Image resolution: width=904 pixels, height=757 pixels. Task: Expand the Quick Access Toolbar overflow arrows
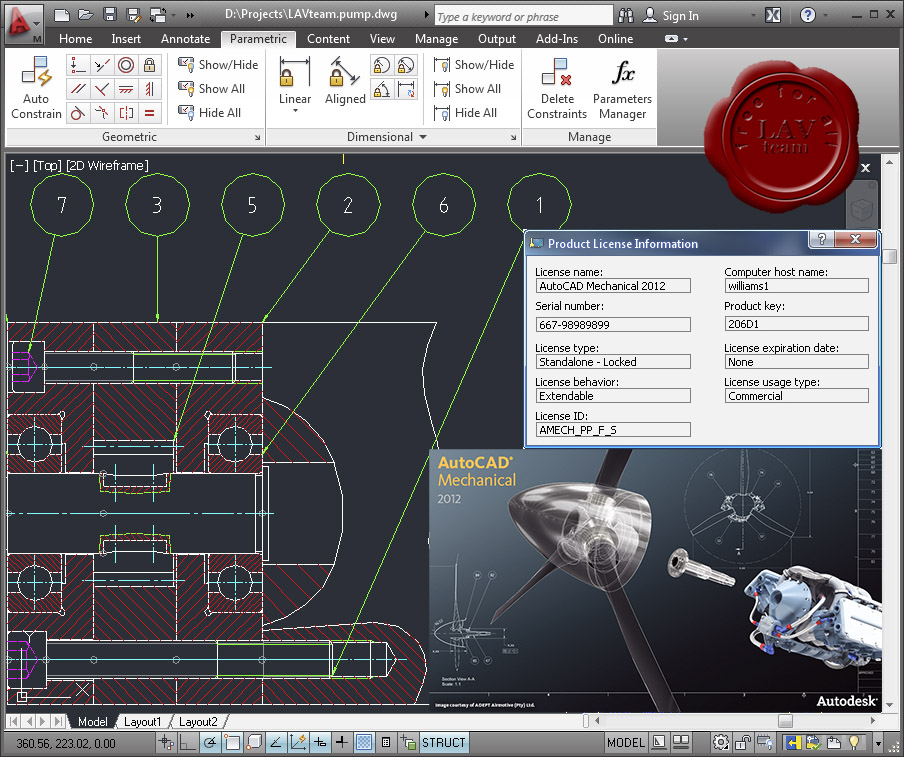click(190, 16)
